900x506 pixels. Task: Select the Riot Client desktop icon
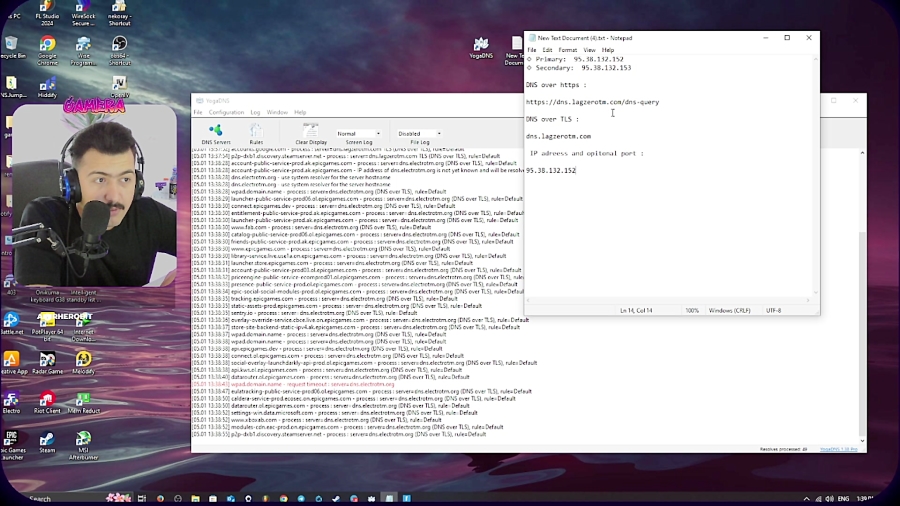pos(47,402)
